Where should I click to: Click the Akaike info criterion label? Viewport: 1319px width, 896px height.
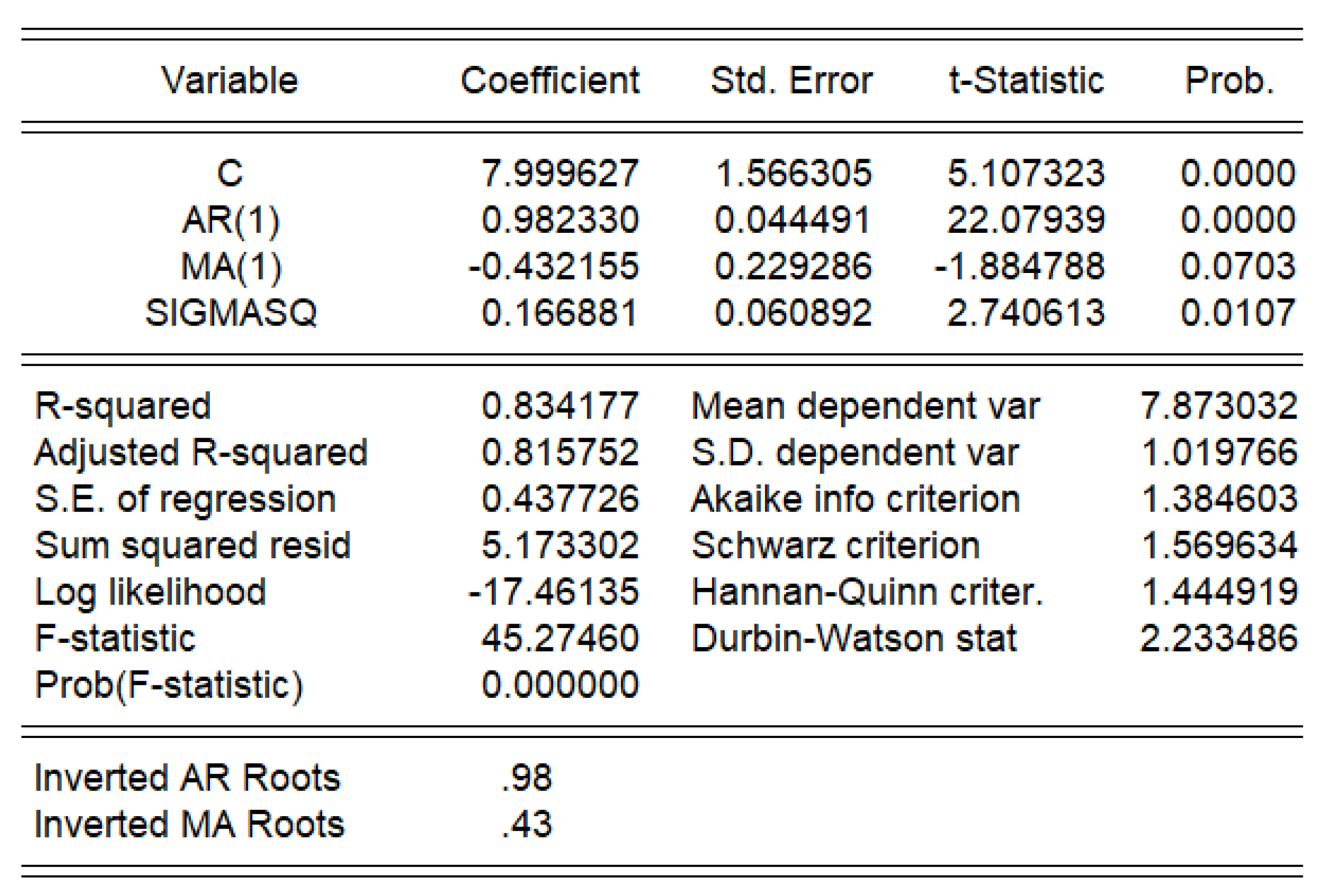click(x=856, y=499)
